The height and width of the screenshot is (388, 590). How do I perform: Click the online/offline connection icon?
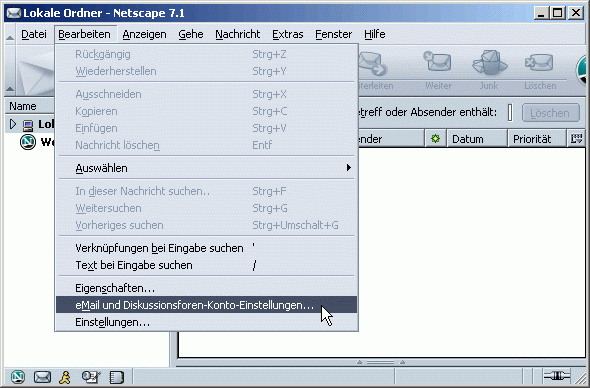557,376
